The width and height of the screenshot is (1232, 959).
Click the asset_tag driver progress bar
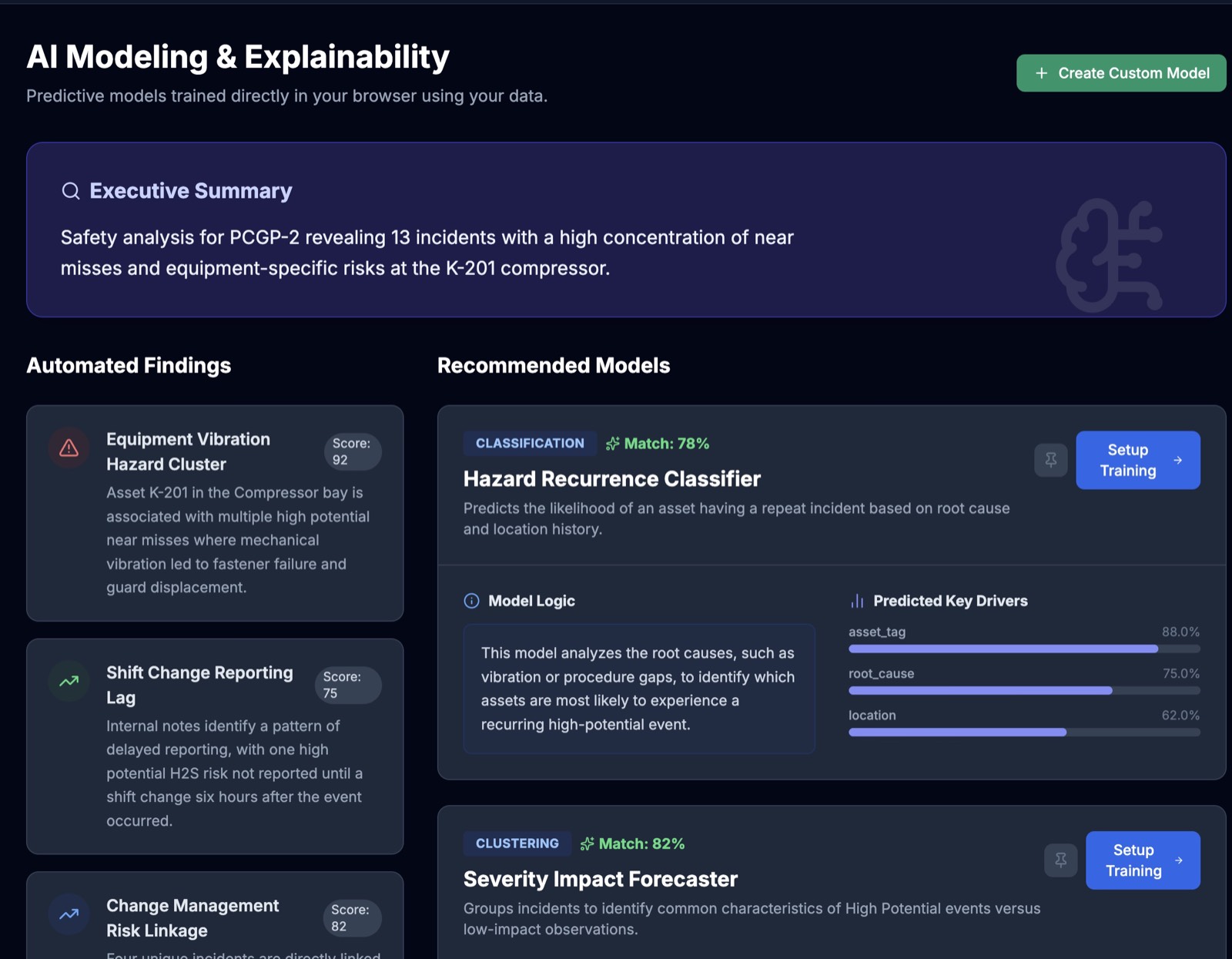point(1024,649)
